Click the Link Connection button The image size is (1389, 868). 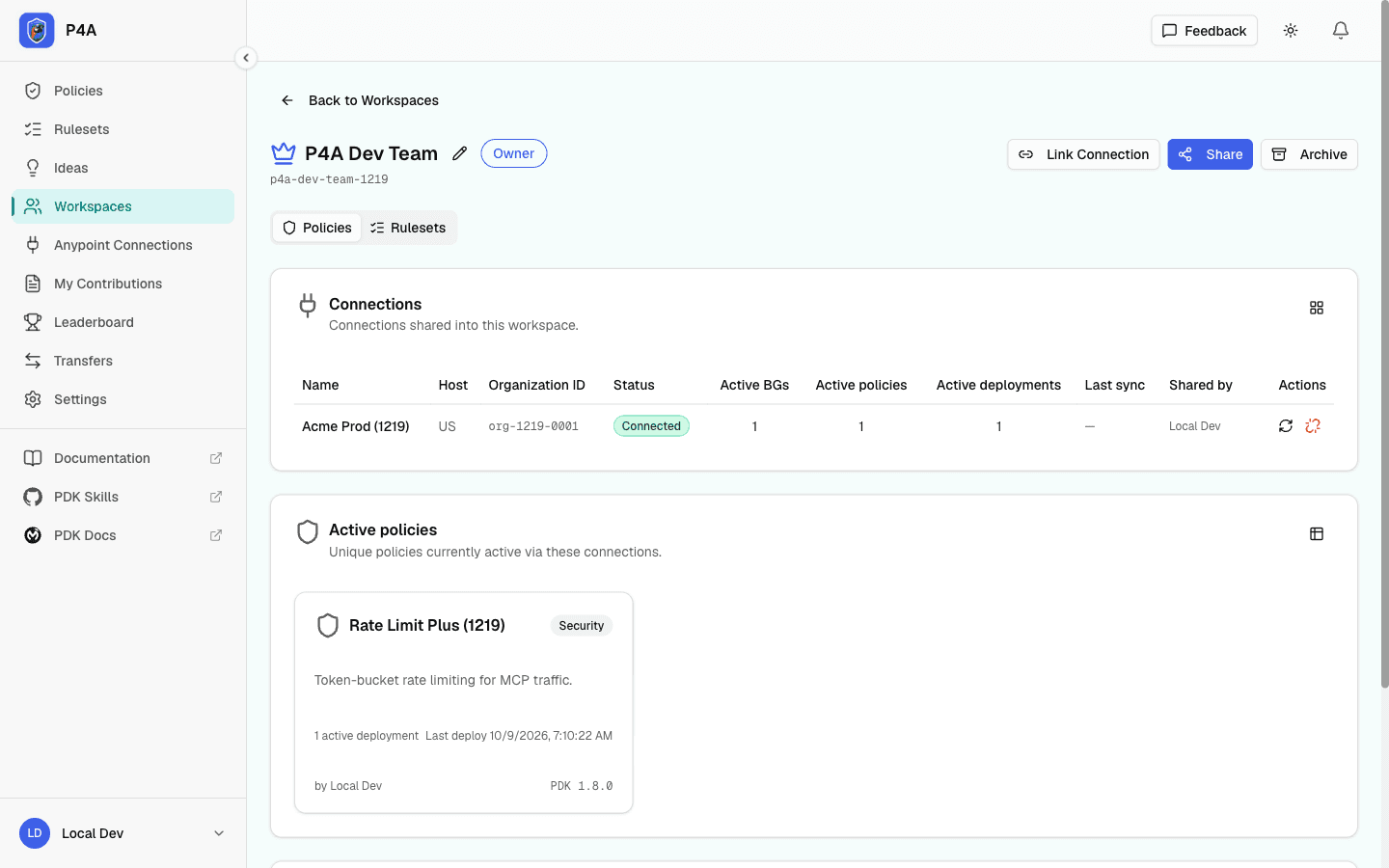[x=1083, y=154]
